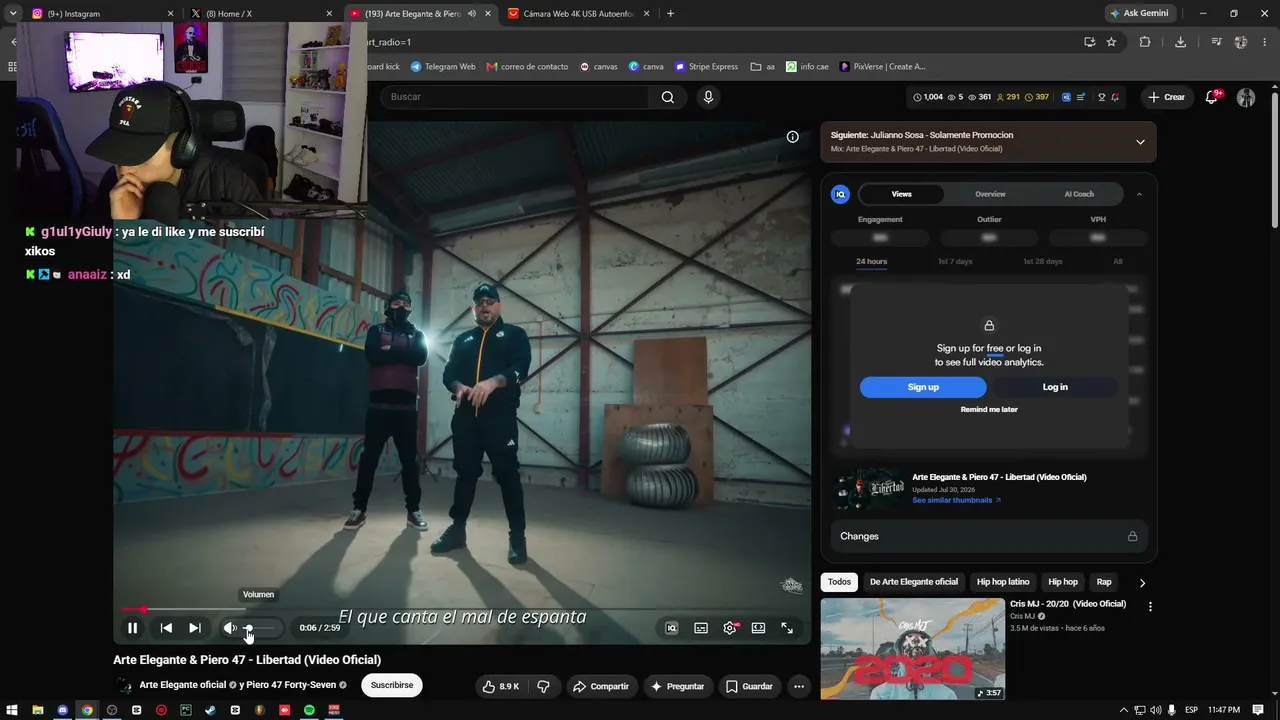Adjust the volume slider handle

click(x=248, y=628)
